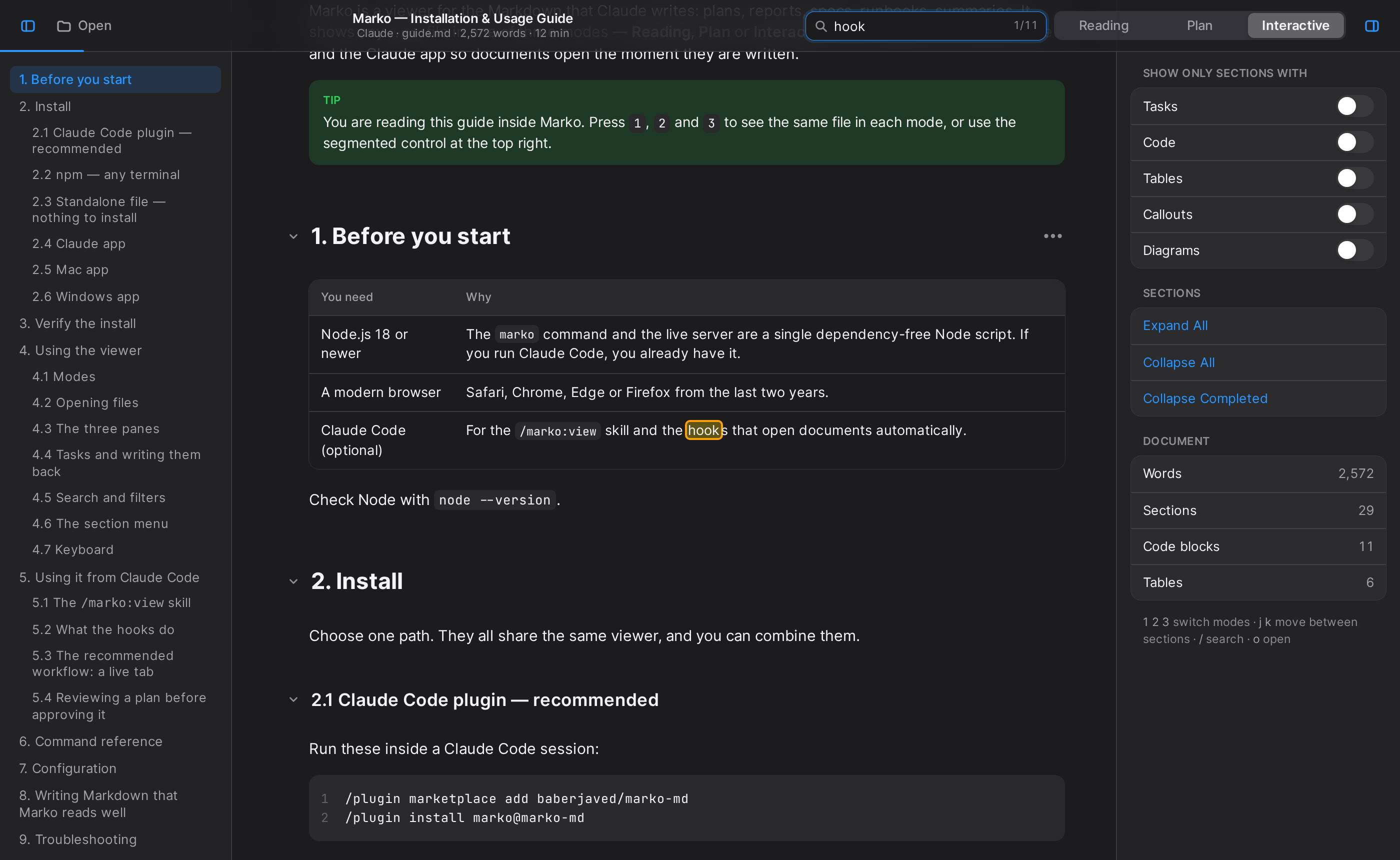Toggle the right inspector panel icon
The image size is (1400, 860).
coord(1371,25)
